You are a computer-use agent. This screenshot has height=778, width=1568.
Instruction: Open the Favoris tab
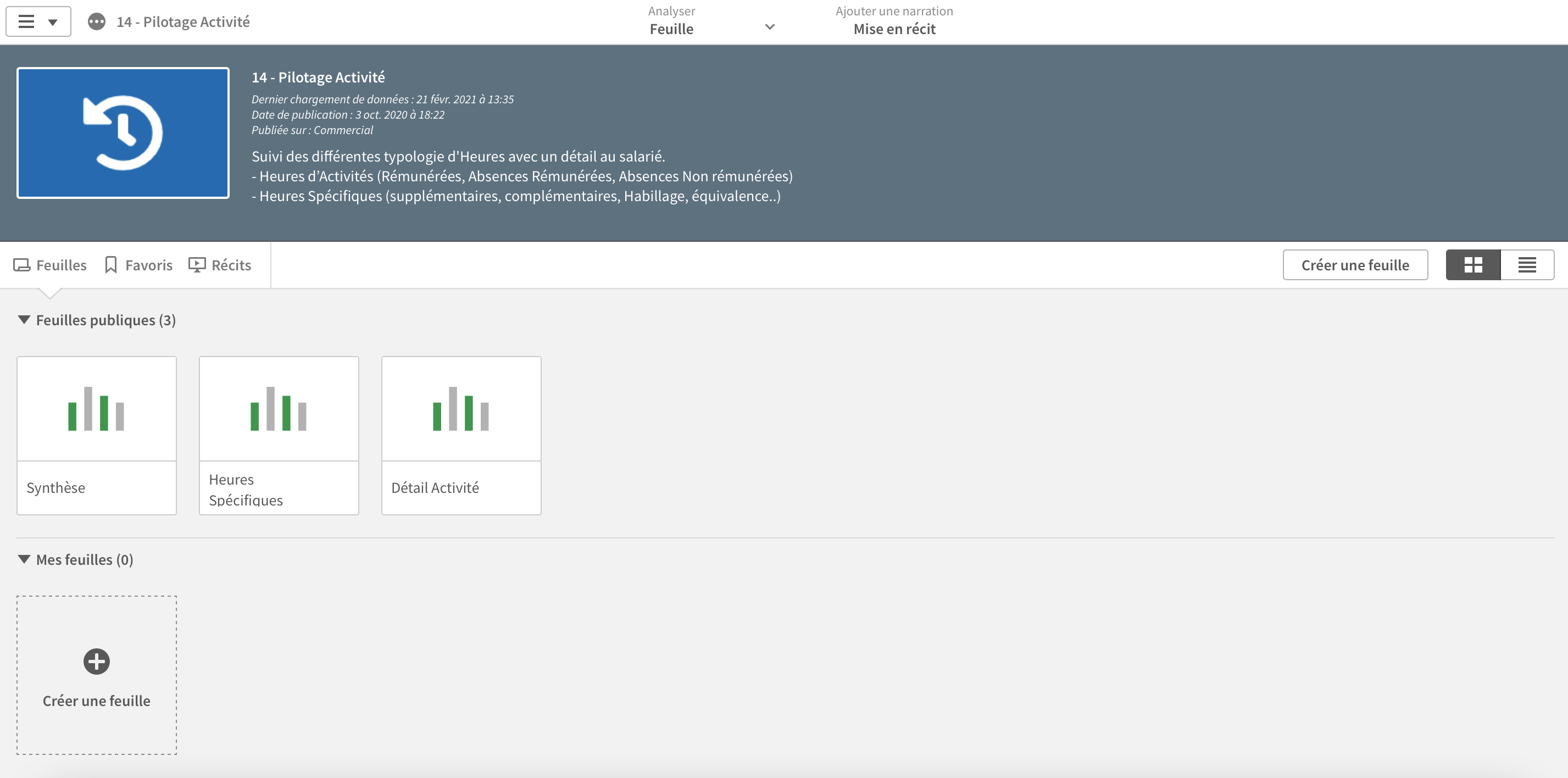[148, 265]
